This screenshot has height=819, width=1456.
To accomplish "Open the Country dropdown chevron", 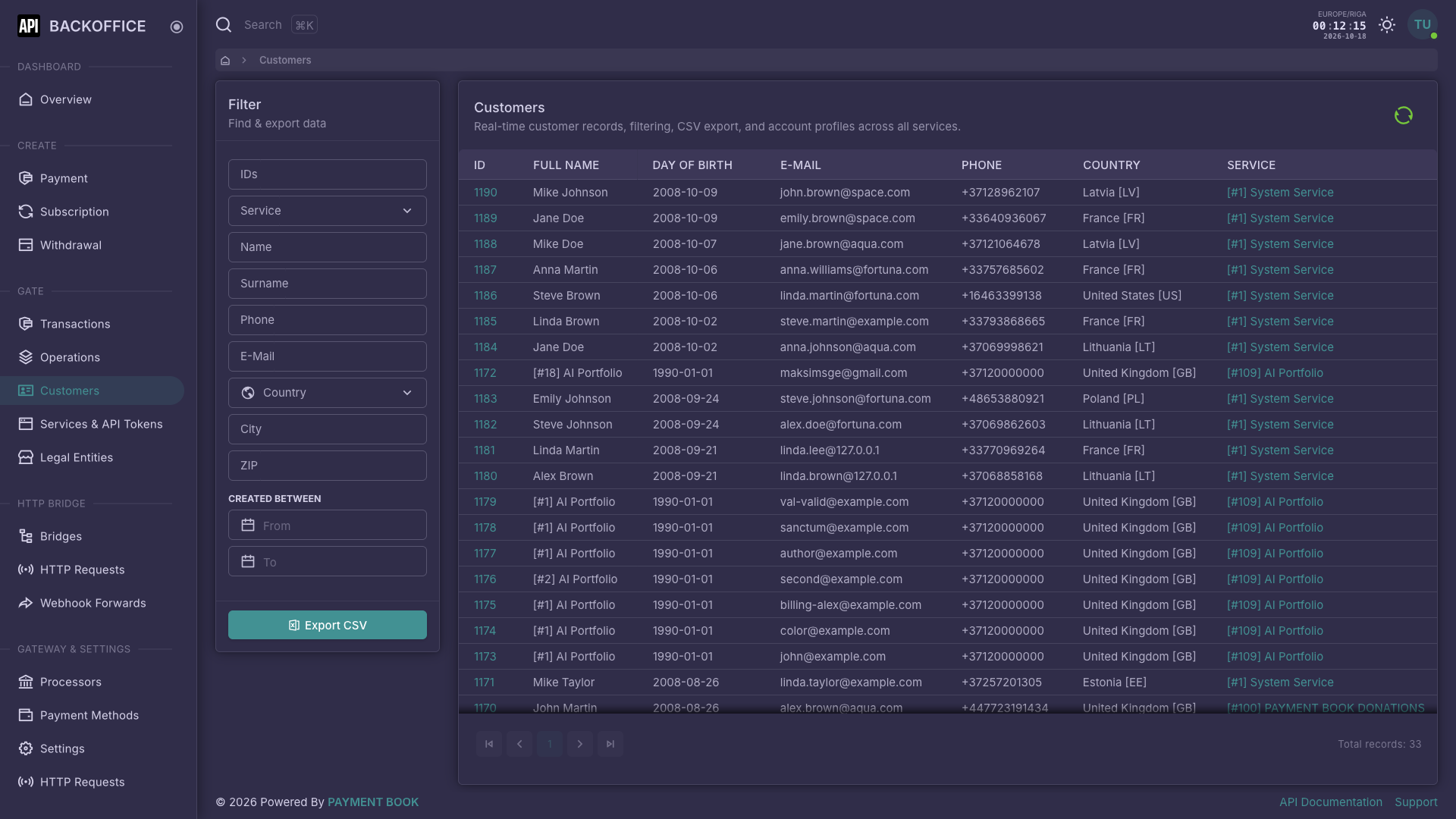I will (407, 393).
